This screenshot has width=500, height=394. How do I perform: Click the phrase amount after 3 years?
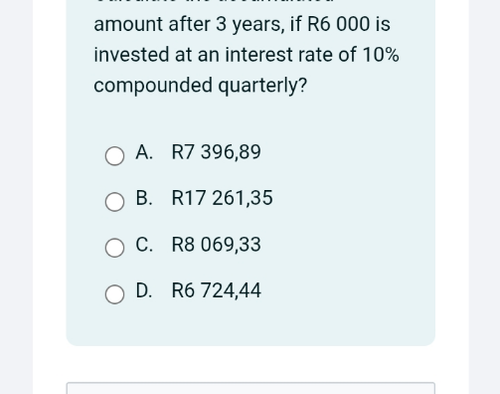pos(189,25)
